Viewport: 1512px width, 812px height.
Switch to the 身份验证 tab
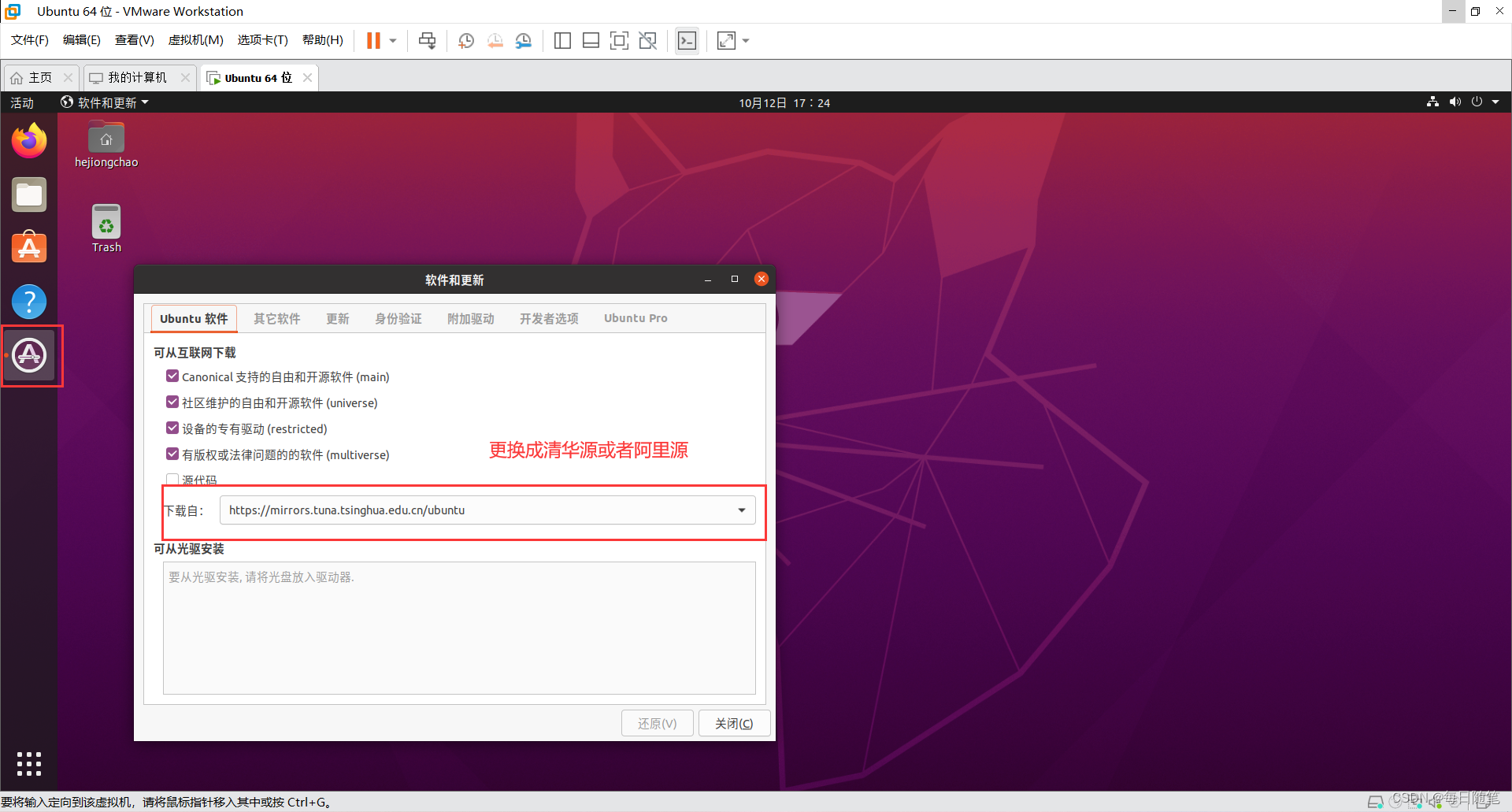pos(398,318)
